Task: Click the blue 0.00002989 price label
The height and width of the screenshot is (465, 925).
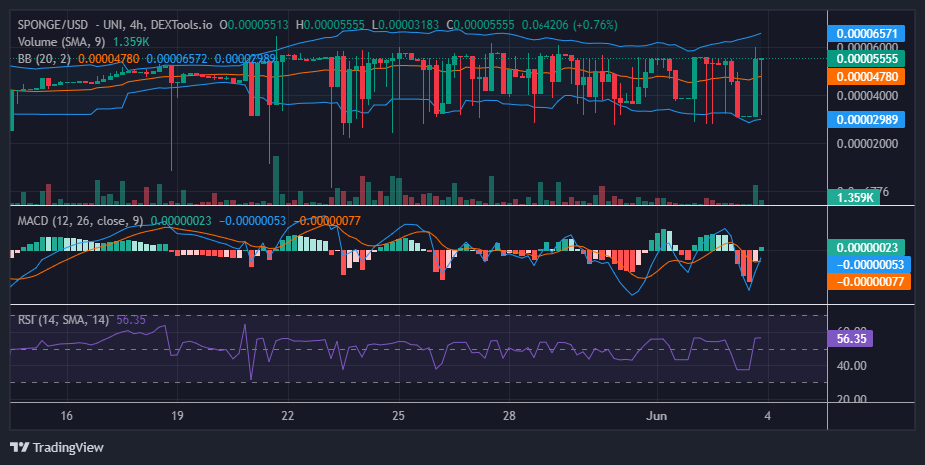Action: point(867,119)
